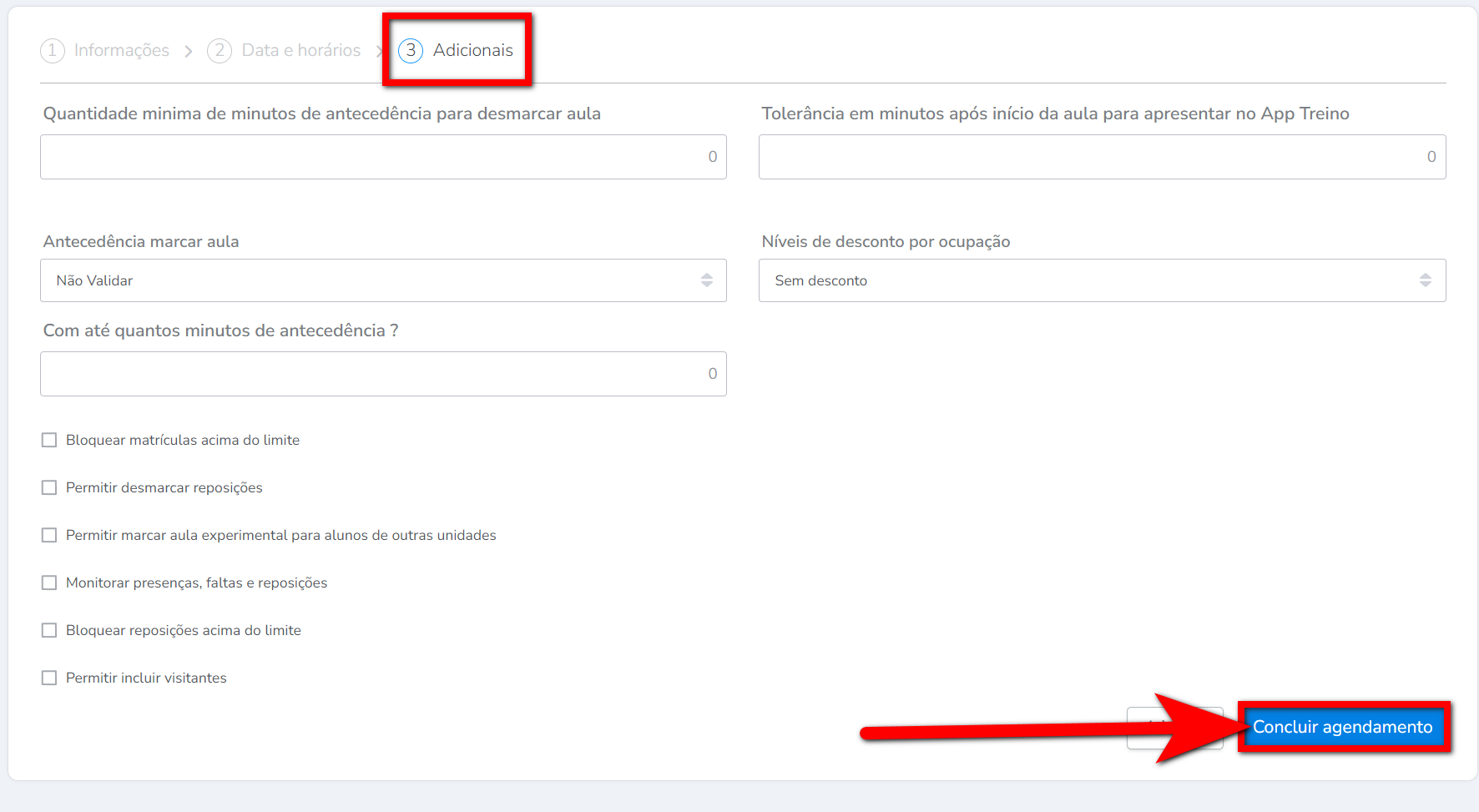Screen dimensions: 1479x812
Task: Select the Adicionais step label
Action: (472, 51)
